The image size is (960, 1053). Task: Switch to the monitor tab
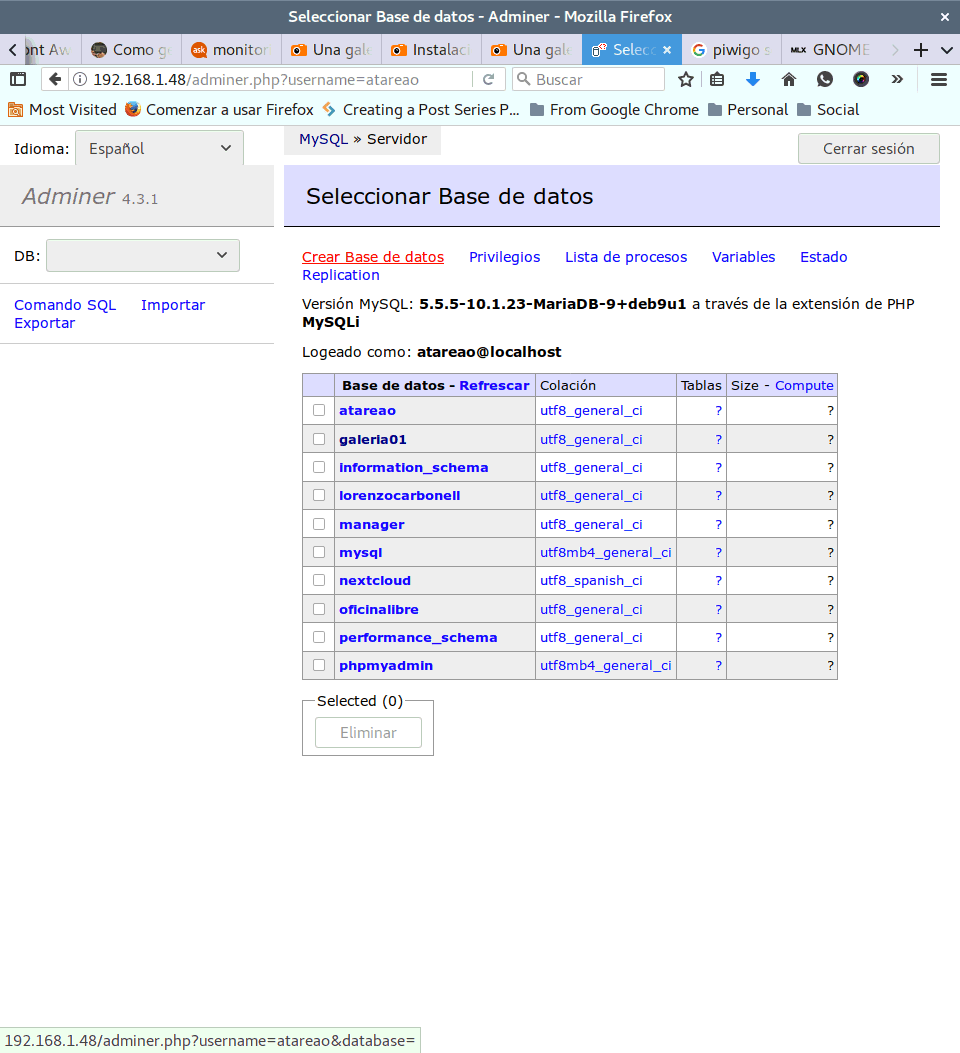click(231, 50)
